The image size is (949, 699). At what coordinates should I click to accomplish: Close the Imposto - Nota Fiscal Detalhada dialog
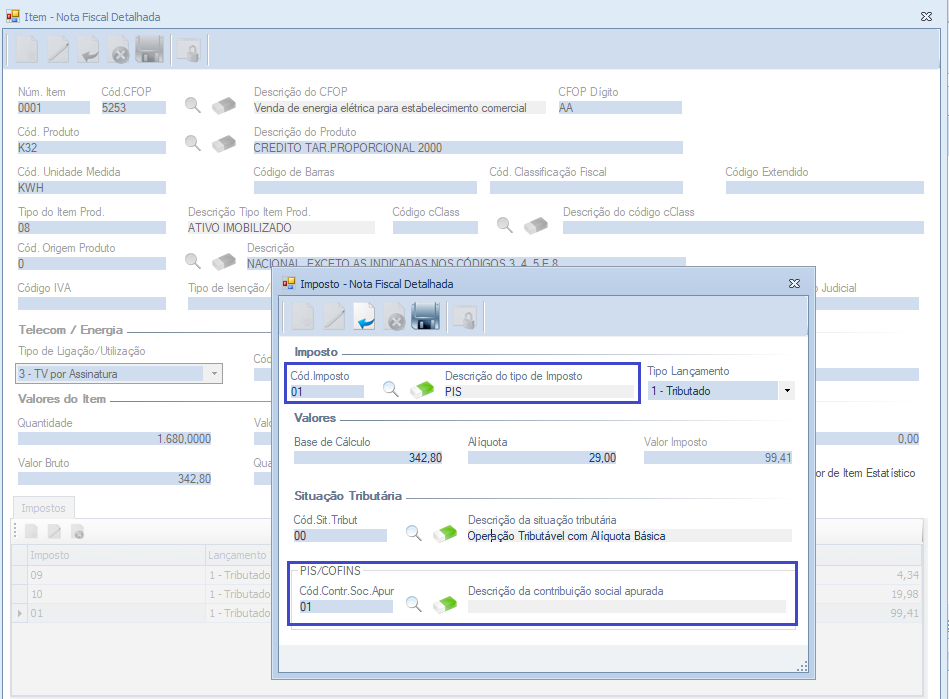coord(794,284)
